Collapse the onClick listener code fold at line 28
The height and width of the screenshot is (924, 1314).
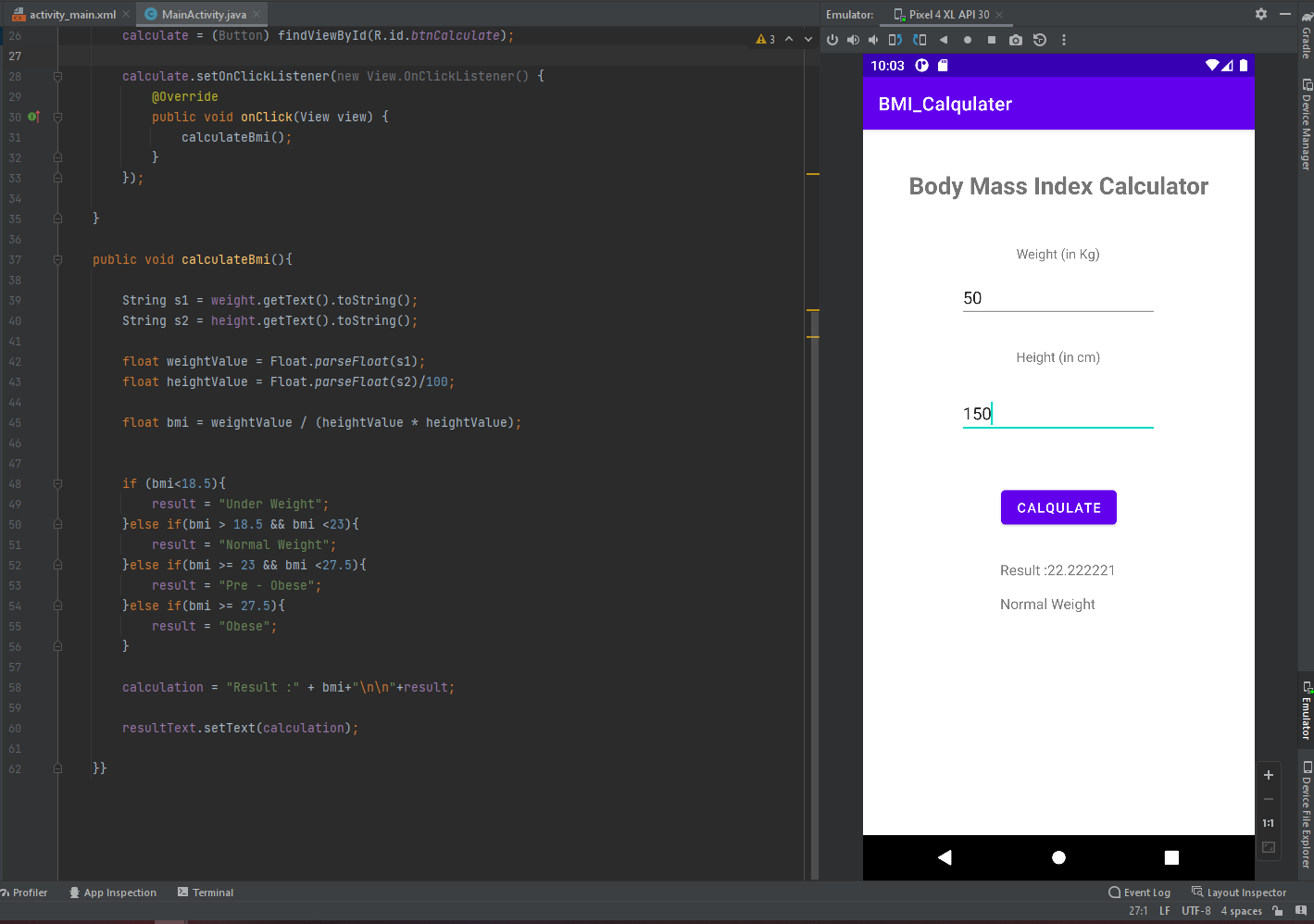point(57,76)
